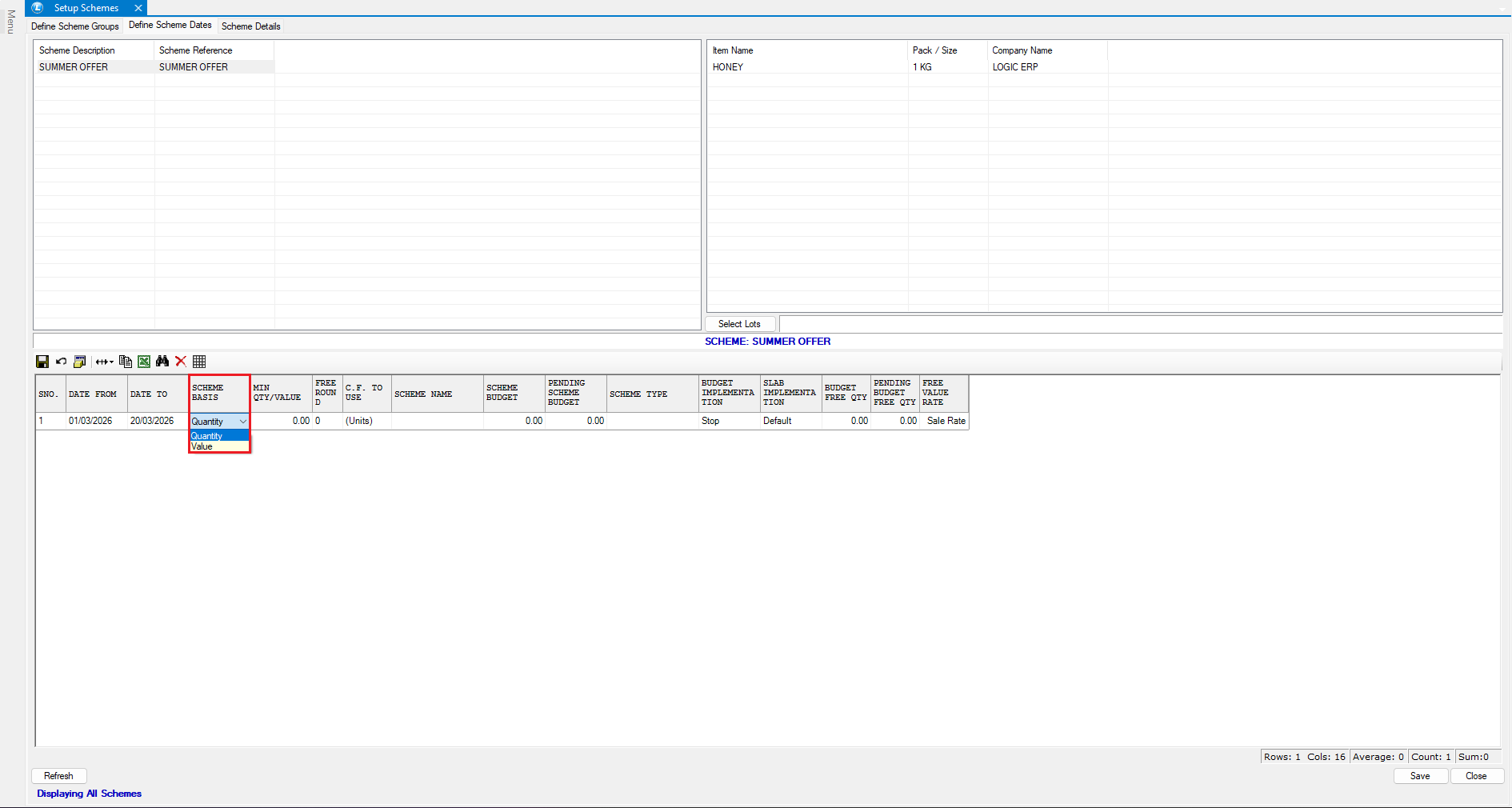The image size is (1512, 808).
Task: Open the column width arrows dropdown
Action: (104, 362)
